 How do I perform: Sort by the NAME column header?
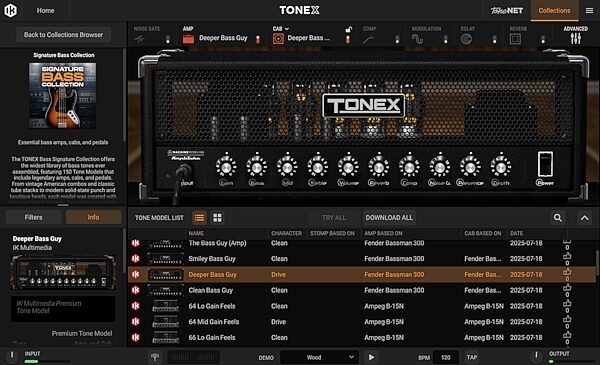pyautogui.click(x=196, y=233)
